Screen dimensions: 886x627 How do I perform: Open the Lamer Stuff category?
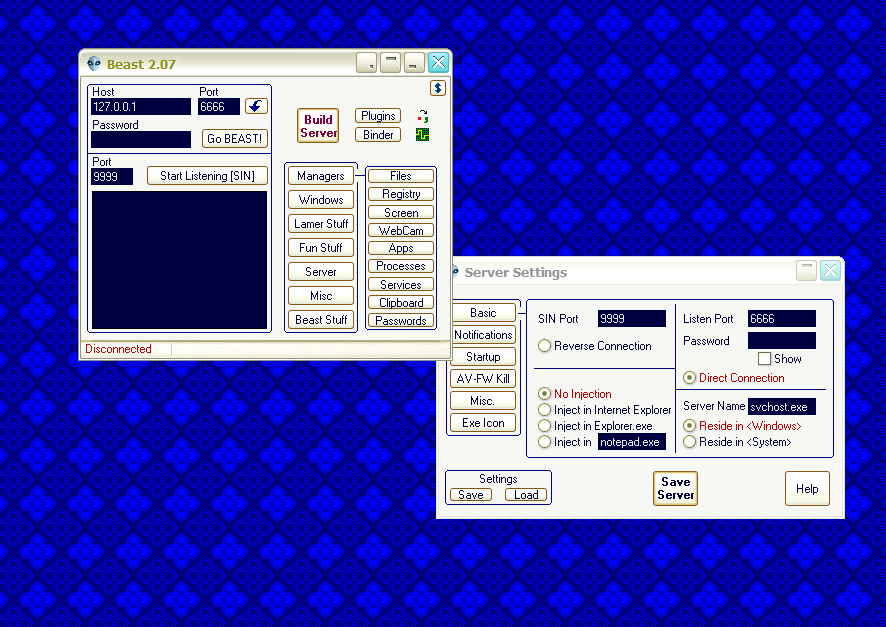coord(321,224)
